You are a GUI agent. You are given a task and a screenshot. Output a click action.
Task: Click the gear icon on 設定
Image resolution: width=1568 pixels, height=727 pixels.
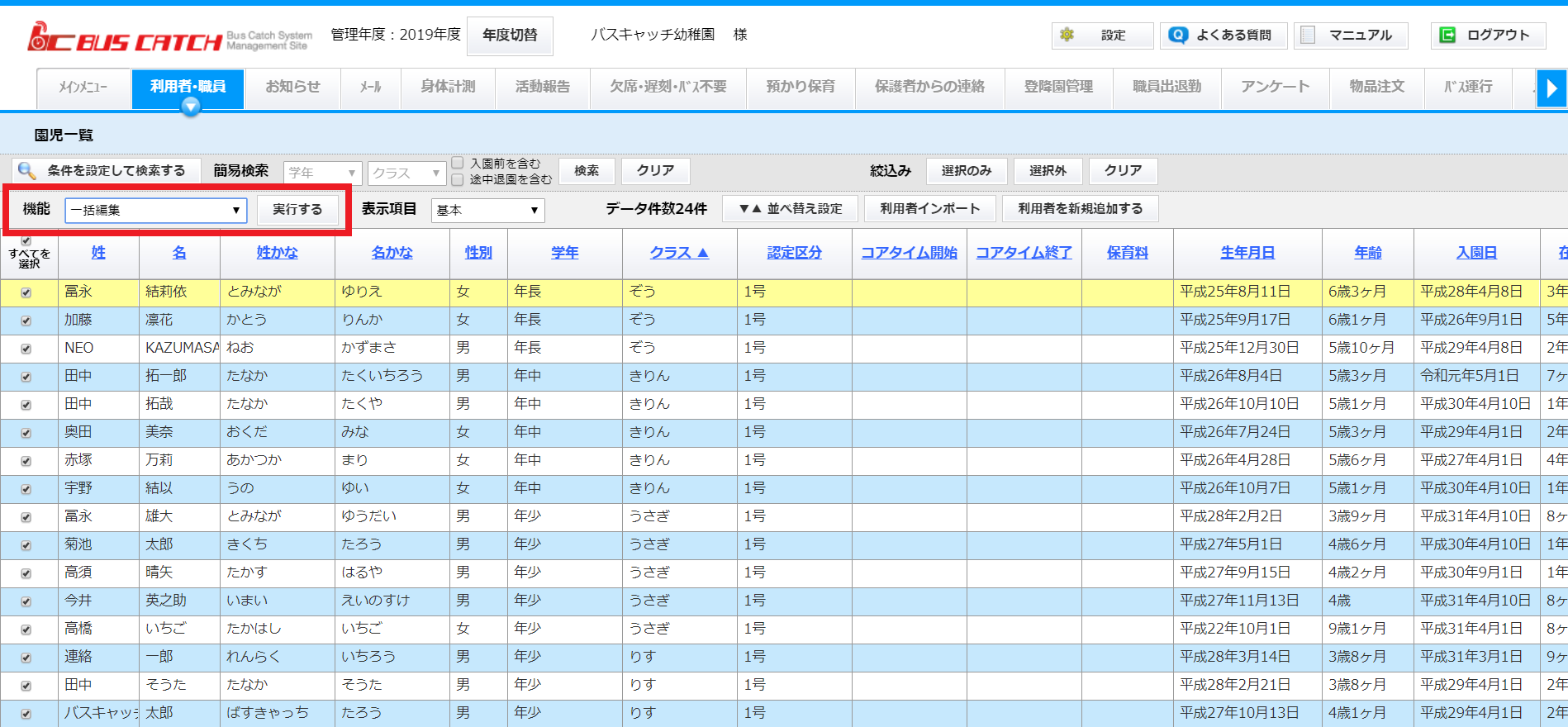coord(1067,35)
